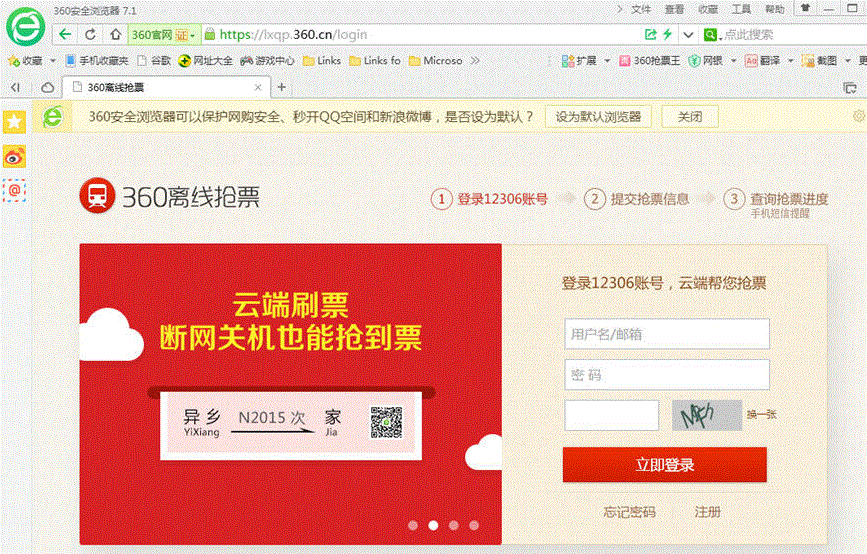
Task: Click step 1 登录12306账号
Action: pyautogui.click(x=490, y=199)
